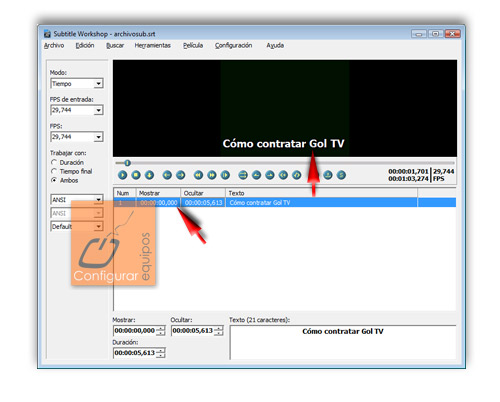Maximize the Subtitle Workshop window

[x=435, y=34]
